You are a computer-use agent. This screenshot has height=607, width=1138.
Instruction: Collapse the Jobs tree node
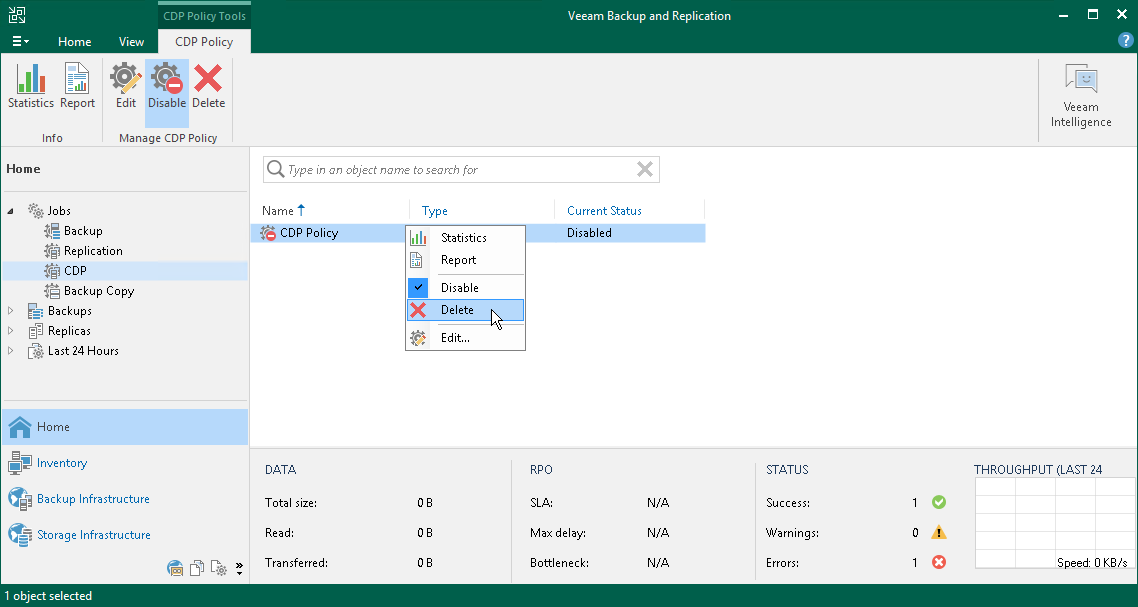point(12,211)
